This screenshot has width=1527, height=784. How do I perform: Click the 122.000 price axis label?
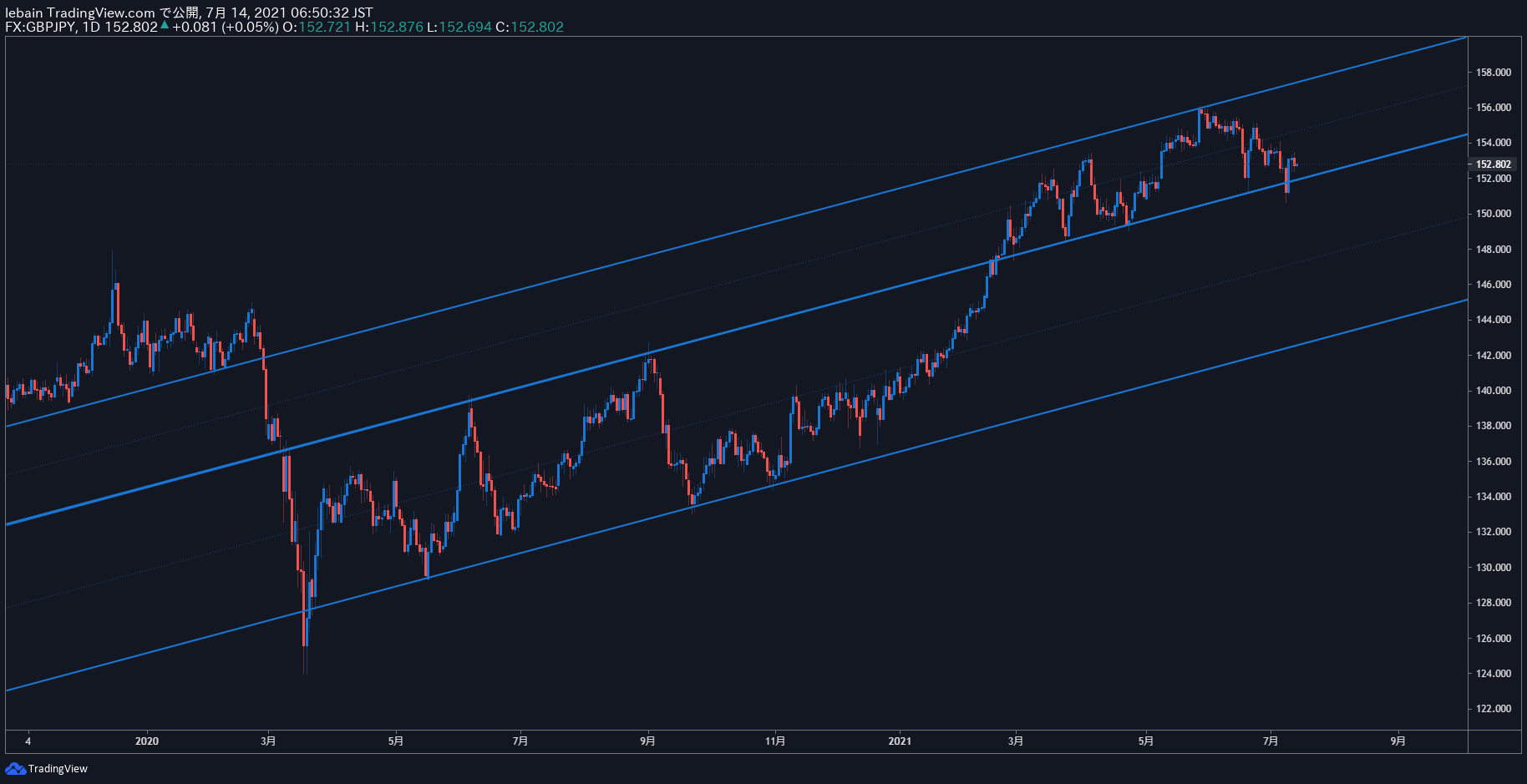(1494, 709)
